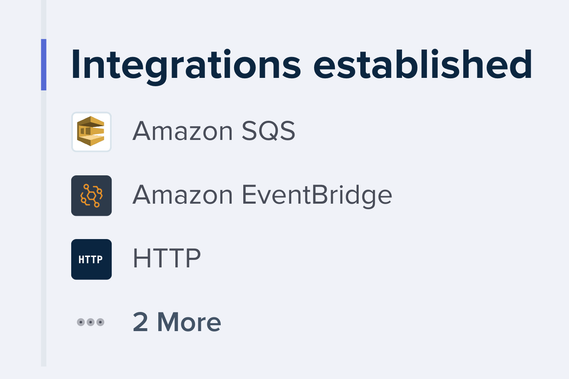Click the Amazon SQS cube icon
This screenshot has height=379, width=569.
(91, 132)
